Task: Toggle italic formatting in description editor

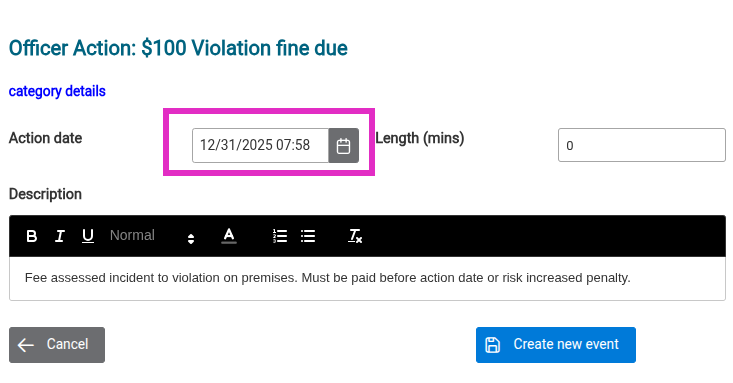Action: click(x=60, y=236)
